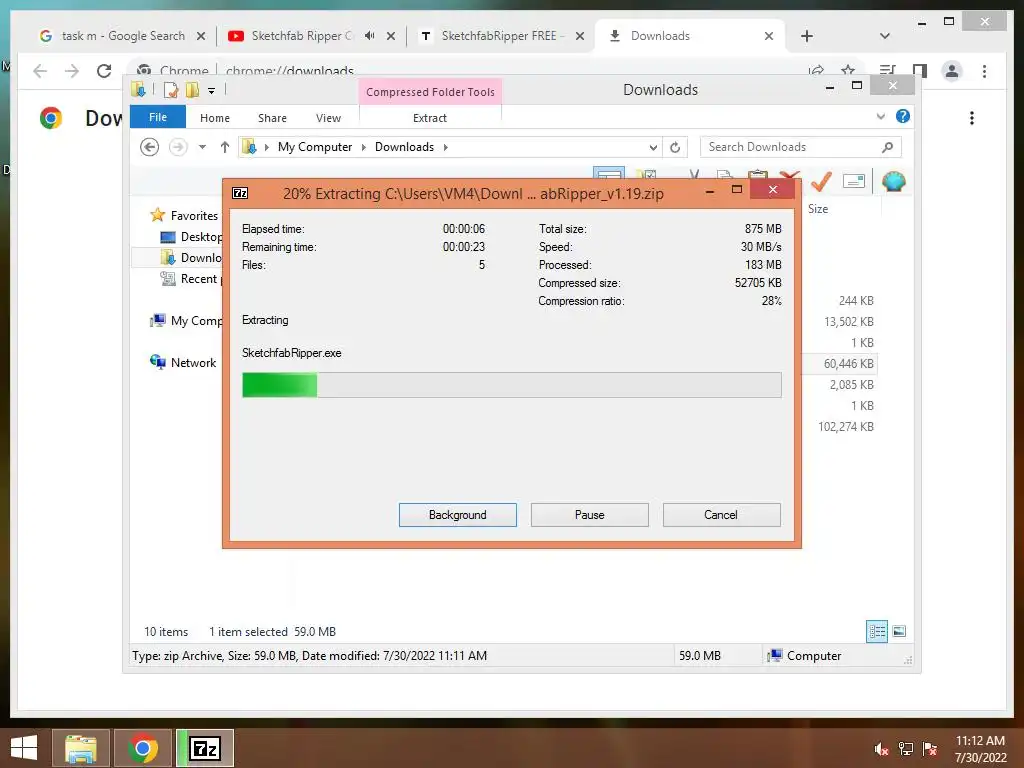Click the Properties quick access toolbar icon
1024x768 pixels.
[170, 89]
